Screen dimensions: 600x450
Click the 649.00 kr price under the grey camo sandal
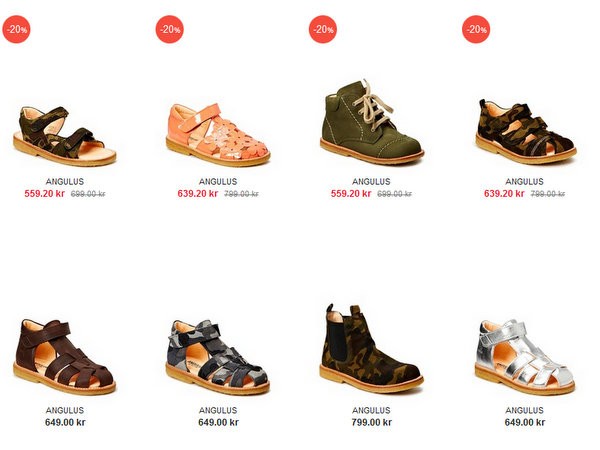click(218, 422)
